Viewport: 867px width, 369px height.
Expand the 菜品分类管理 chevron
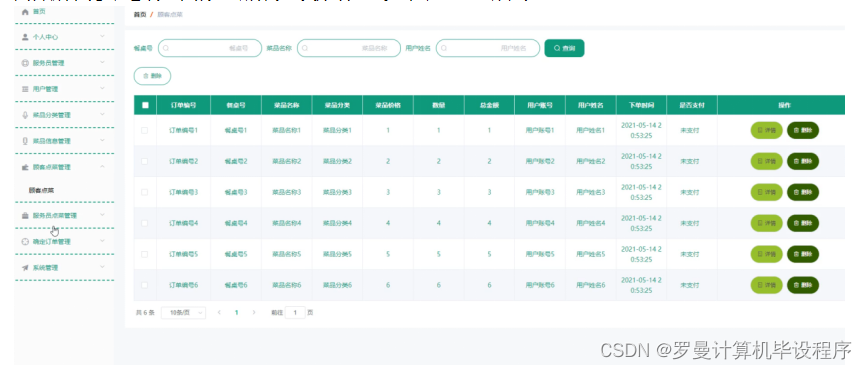[102, 115]
